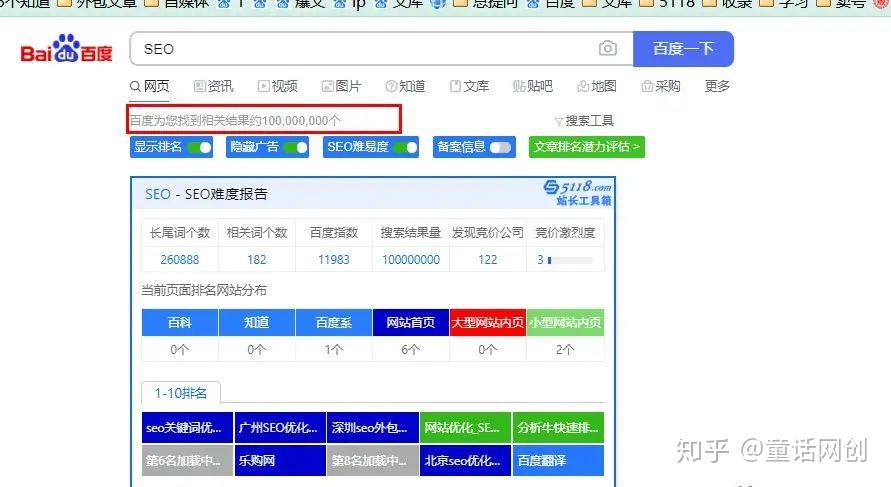
Task: Click the 第6名加载中 tile
Action: [187, 460]
